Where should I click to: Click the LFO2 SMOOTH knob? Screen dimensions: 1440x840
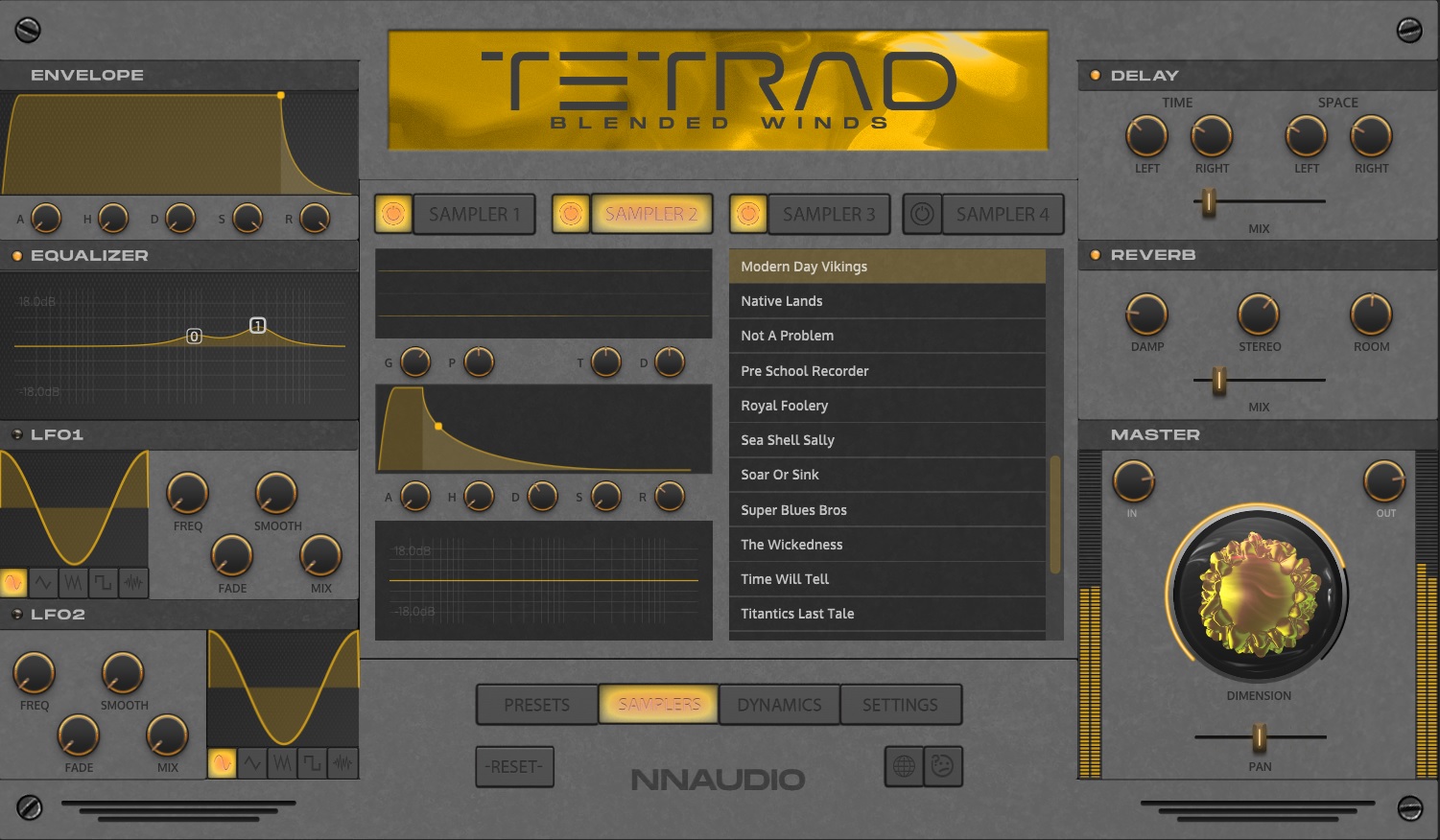pyautogui.click(x=123, y=672)
